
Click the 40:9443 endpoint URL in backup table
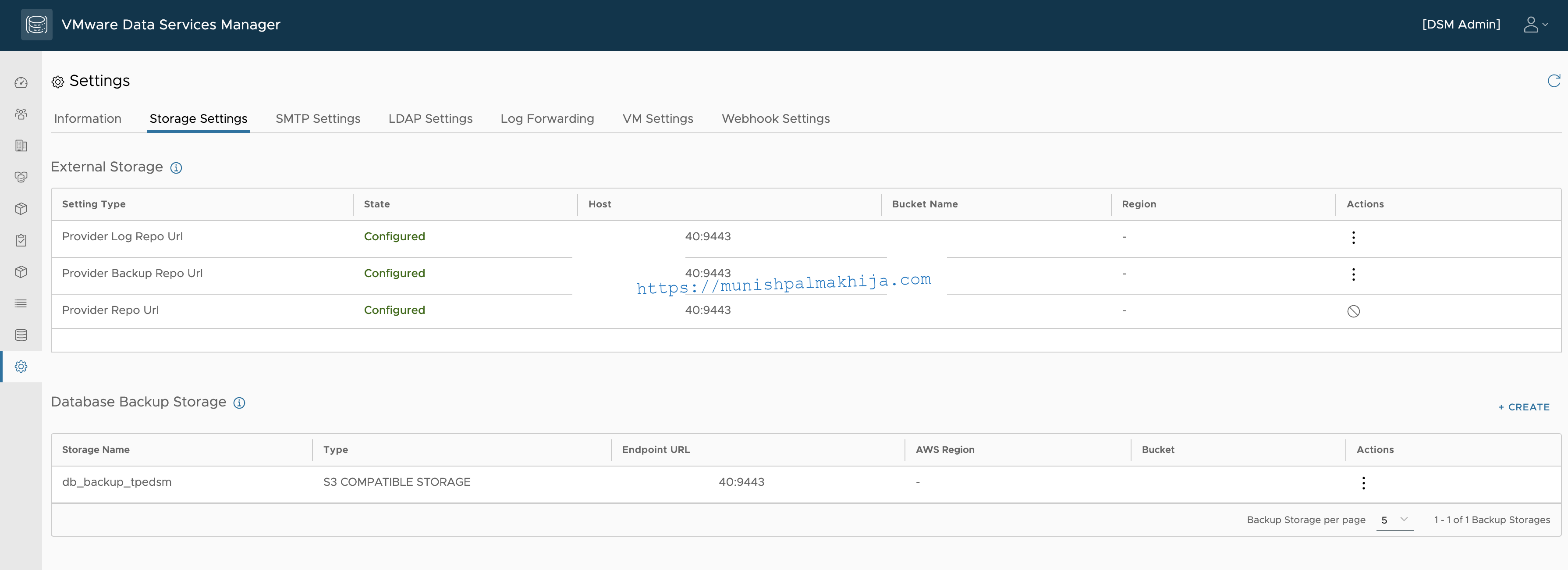click(x=741, y=482)
